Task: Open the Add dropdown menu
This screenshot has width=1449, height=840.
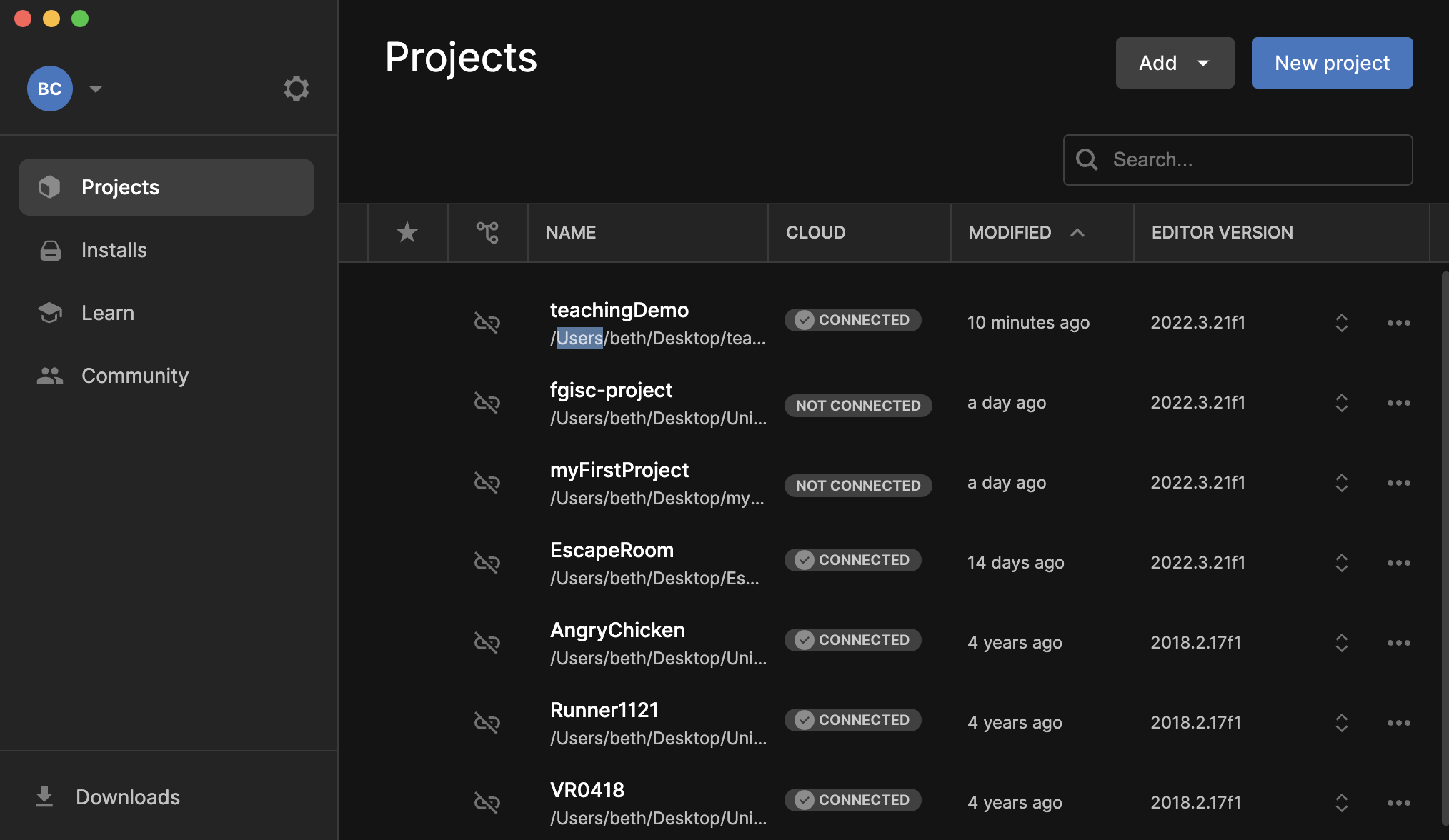Action: pos(1175,63)
